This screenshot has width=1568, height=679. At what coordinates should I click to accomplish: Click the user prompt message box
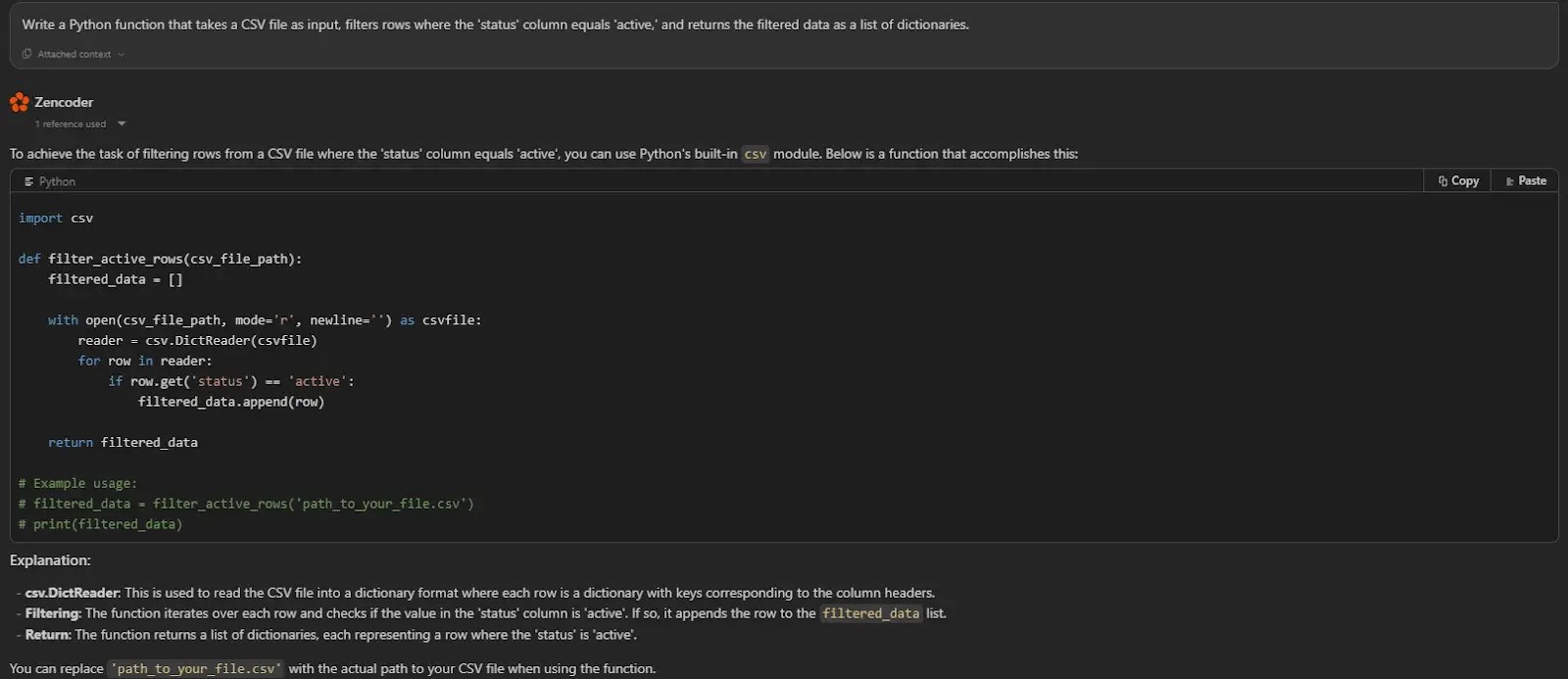click(784, 36)
